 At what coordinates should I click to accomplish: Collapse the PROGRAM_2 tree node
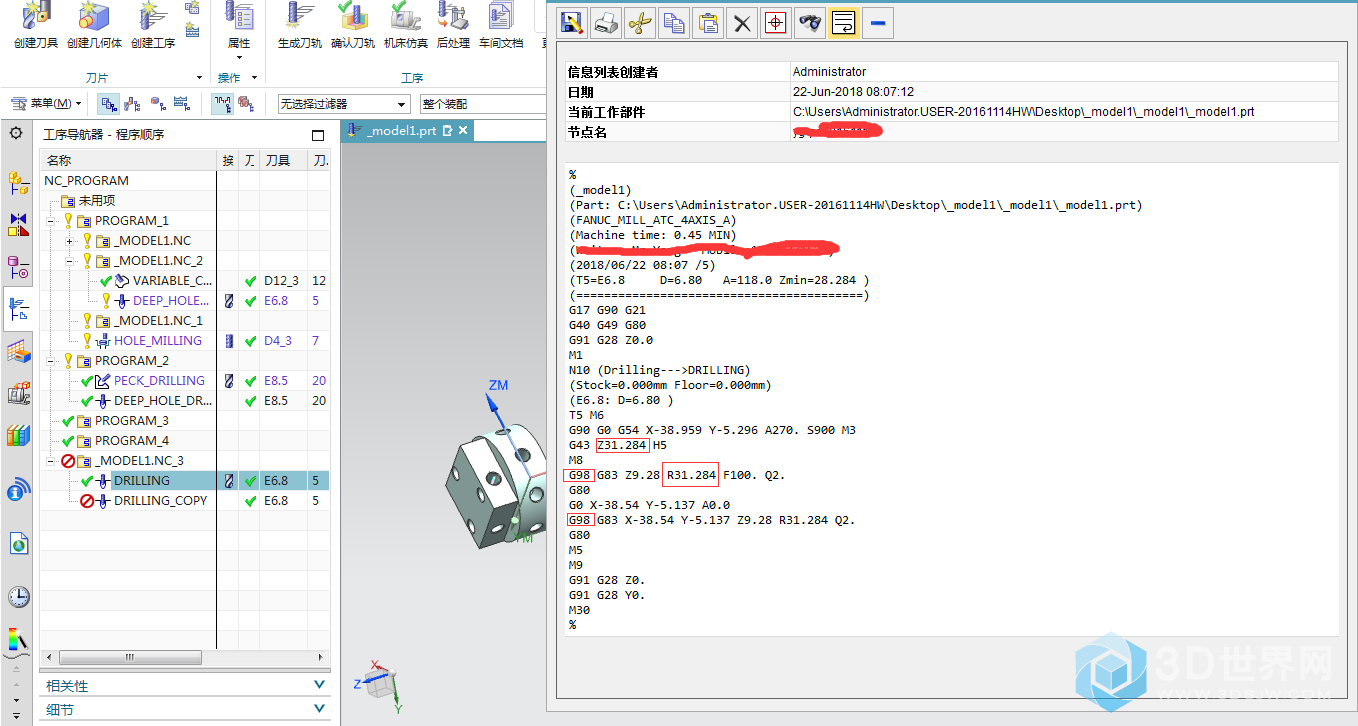pyautogui.click(x=50, y=361)
